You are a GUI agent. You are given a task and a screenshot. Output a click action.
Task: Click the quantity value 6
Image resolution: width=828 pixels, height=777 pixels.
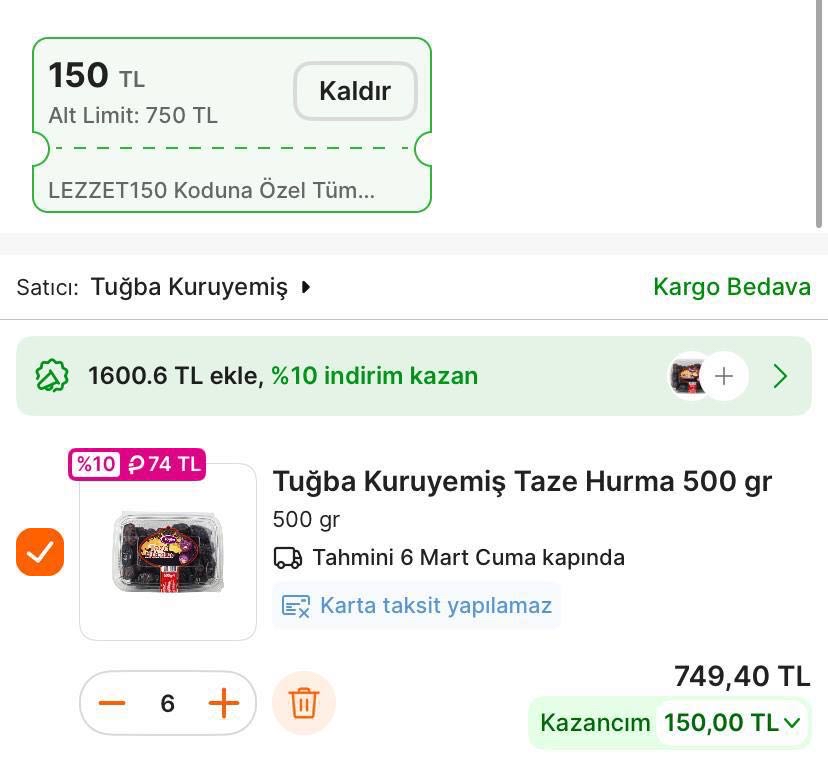click(167, 702)
